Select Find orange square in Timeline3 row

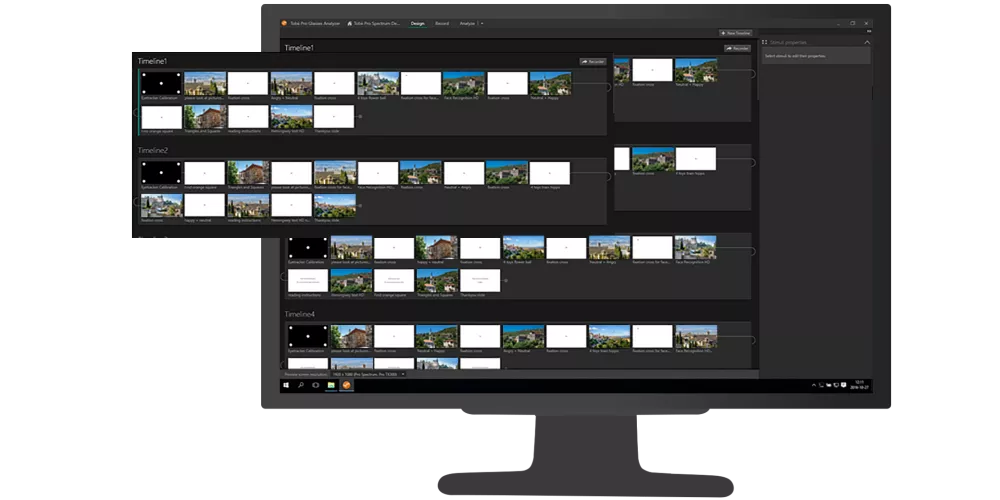tap(394, 283)
